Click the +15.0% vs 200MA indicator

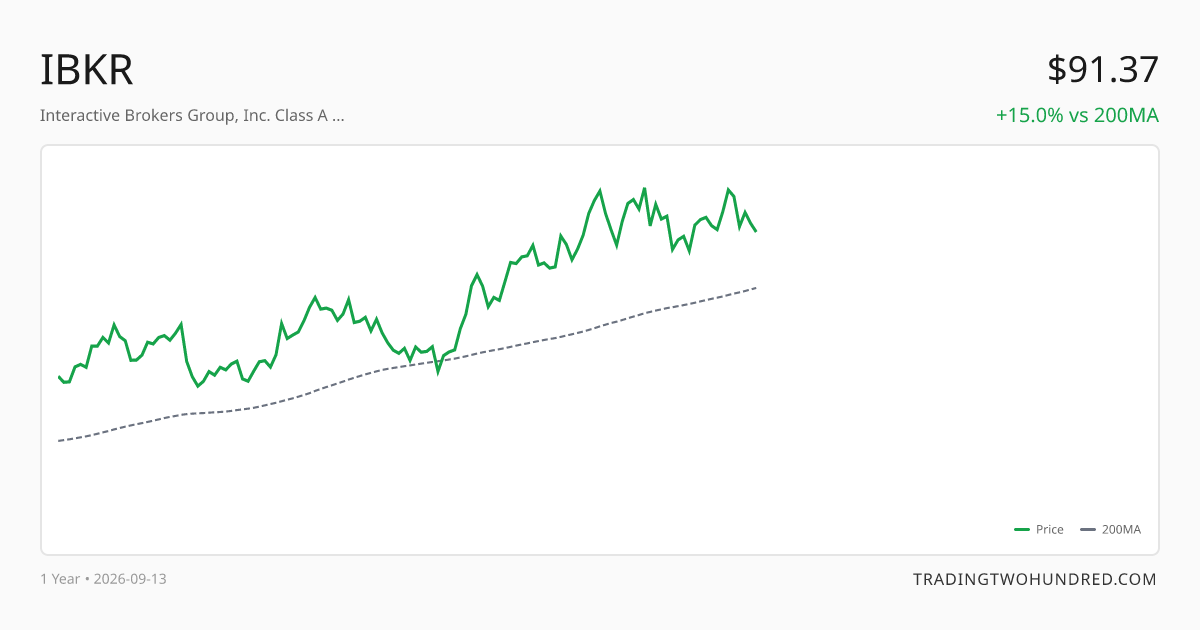point(1077,115)
